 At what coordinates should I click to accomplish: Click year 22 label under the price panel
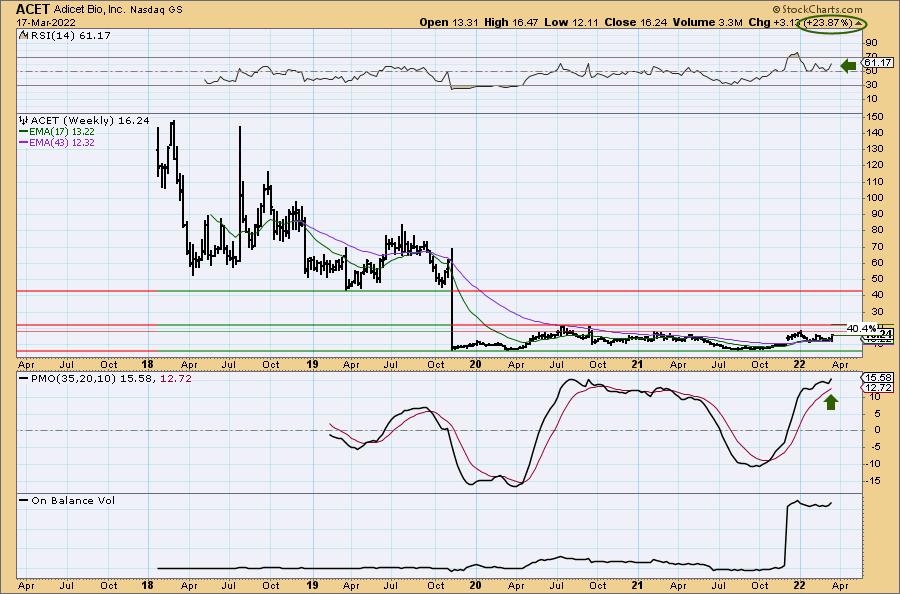click(800, 364)
